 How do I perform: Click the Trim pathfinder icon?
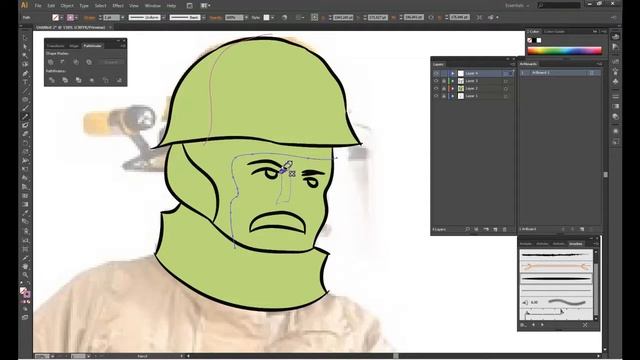point(65,80)
